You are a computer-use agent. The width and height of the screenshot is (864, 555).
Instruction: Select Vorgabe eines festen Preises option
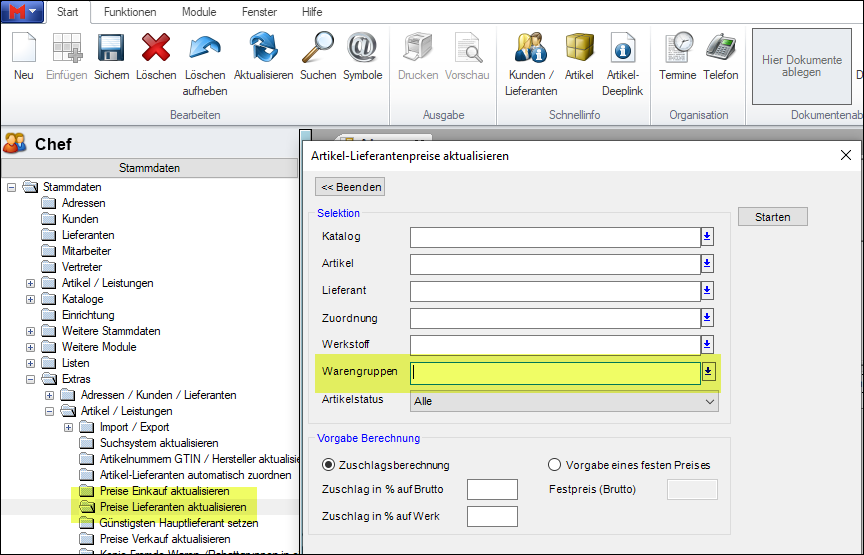pyautogui.click(x=555, y=465)
